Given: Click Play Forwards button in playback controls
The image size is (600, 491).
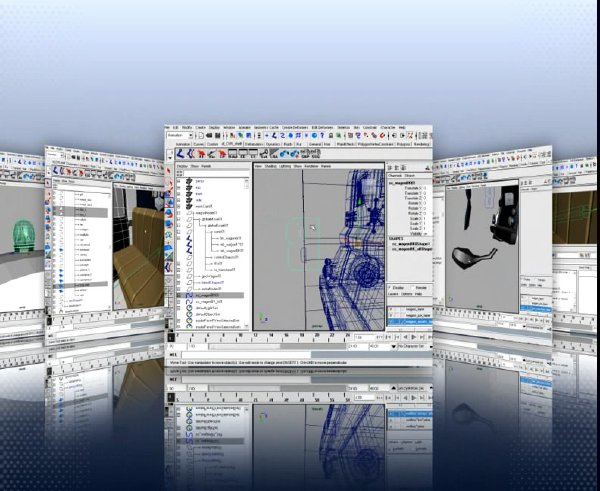Looking at the screenshot, I should point(414,337).
